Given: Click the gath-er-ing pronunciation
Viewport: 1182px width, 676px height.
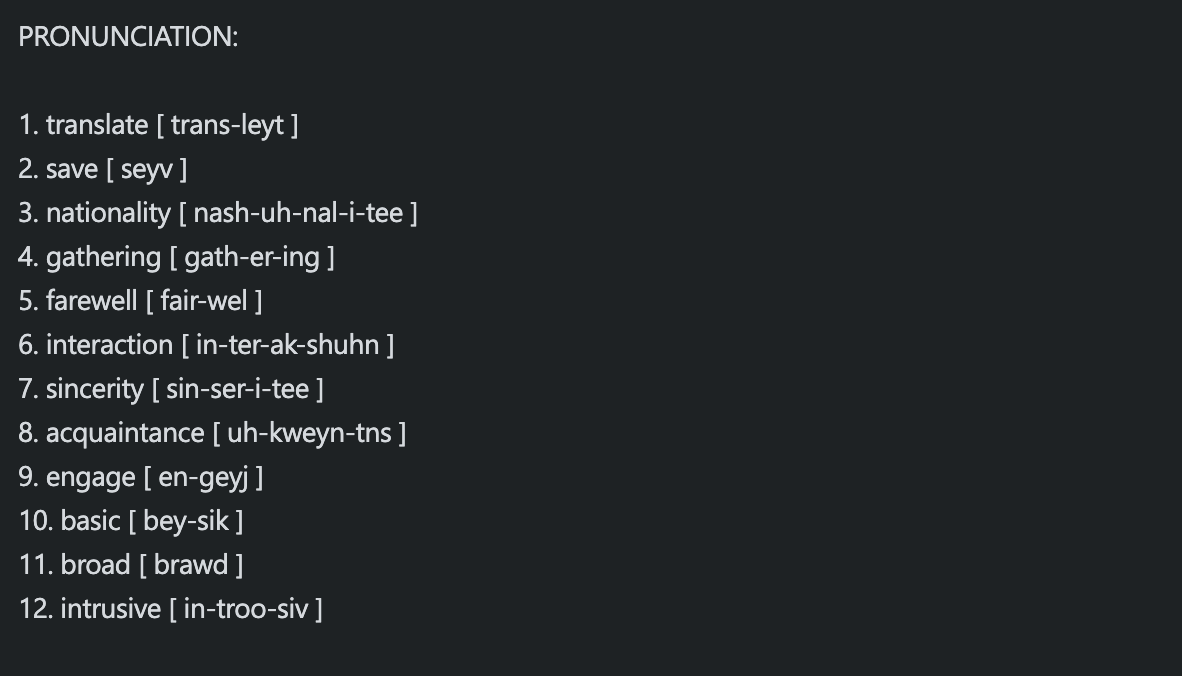Looking at the screenshot, I should point(252,258).
